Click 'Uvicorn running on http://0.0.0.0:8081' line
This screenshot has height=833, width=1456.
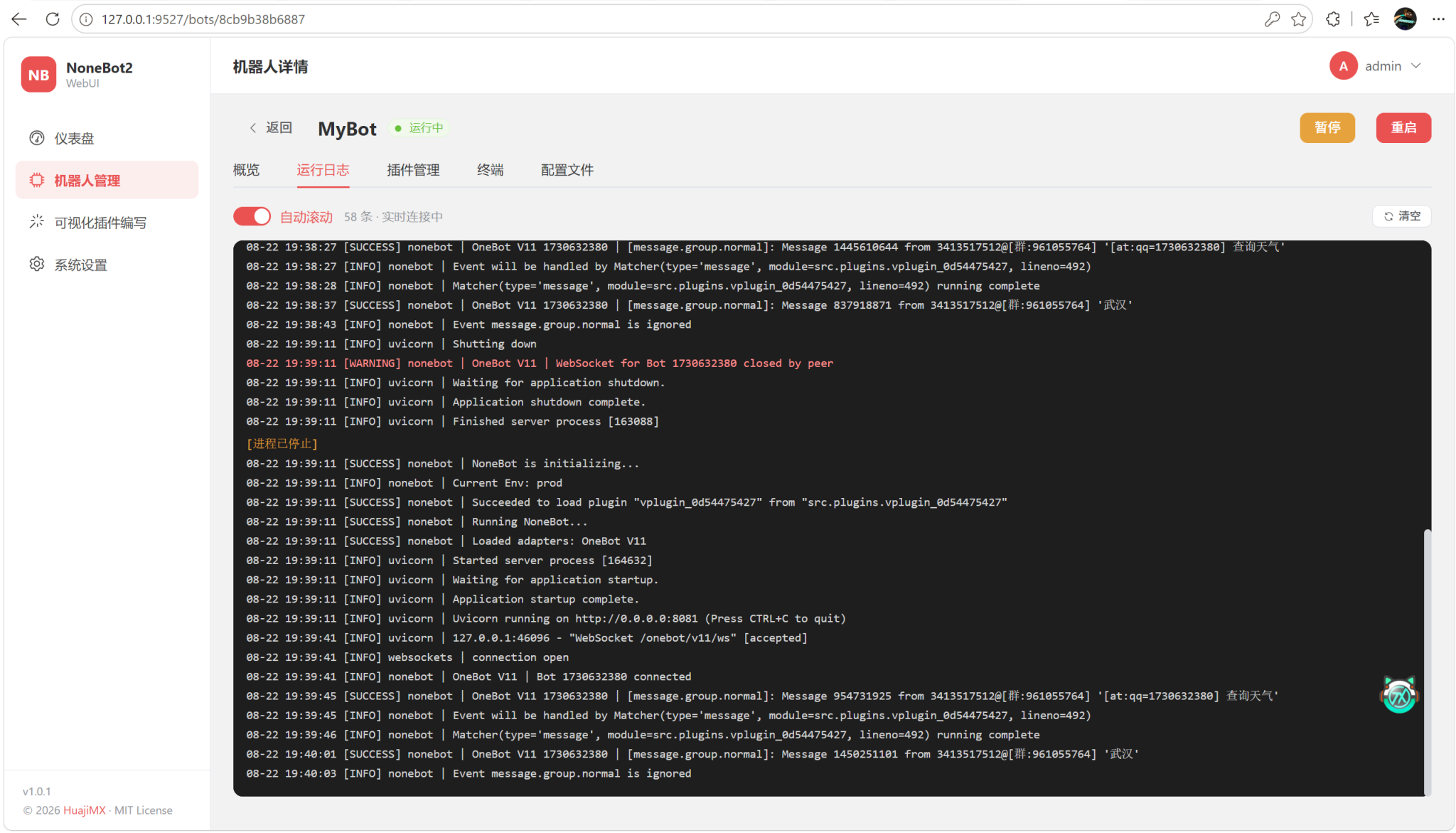coord(545,618)
